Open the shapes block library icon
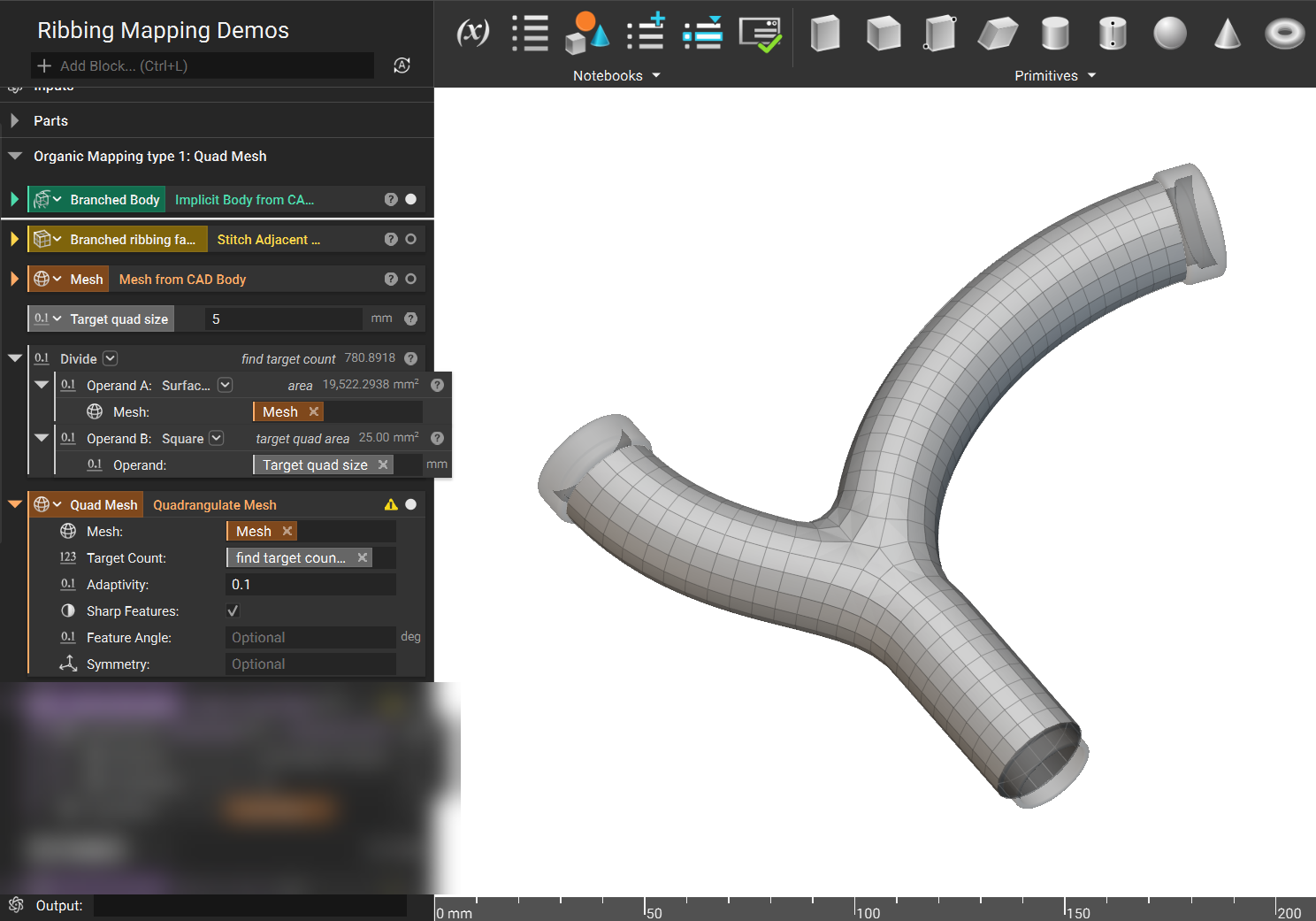This screenshot has width=1316, height=921. 587,34
